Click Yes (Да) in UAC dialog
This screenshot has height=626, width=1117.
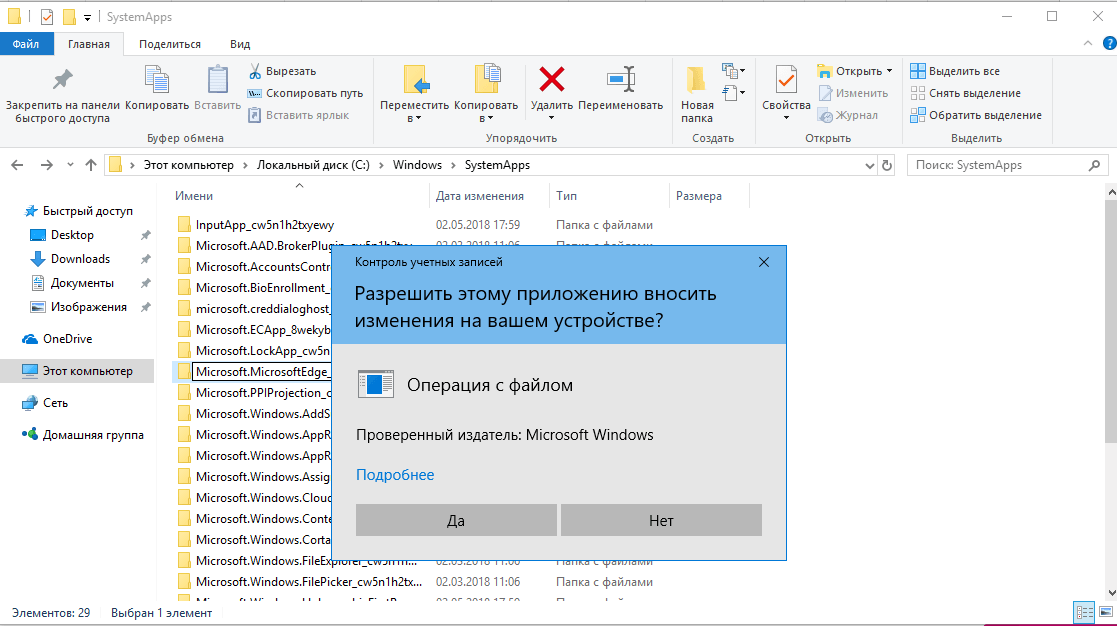tap(456, 521)
